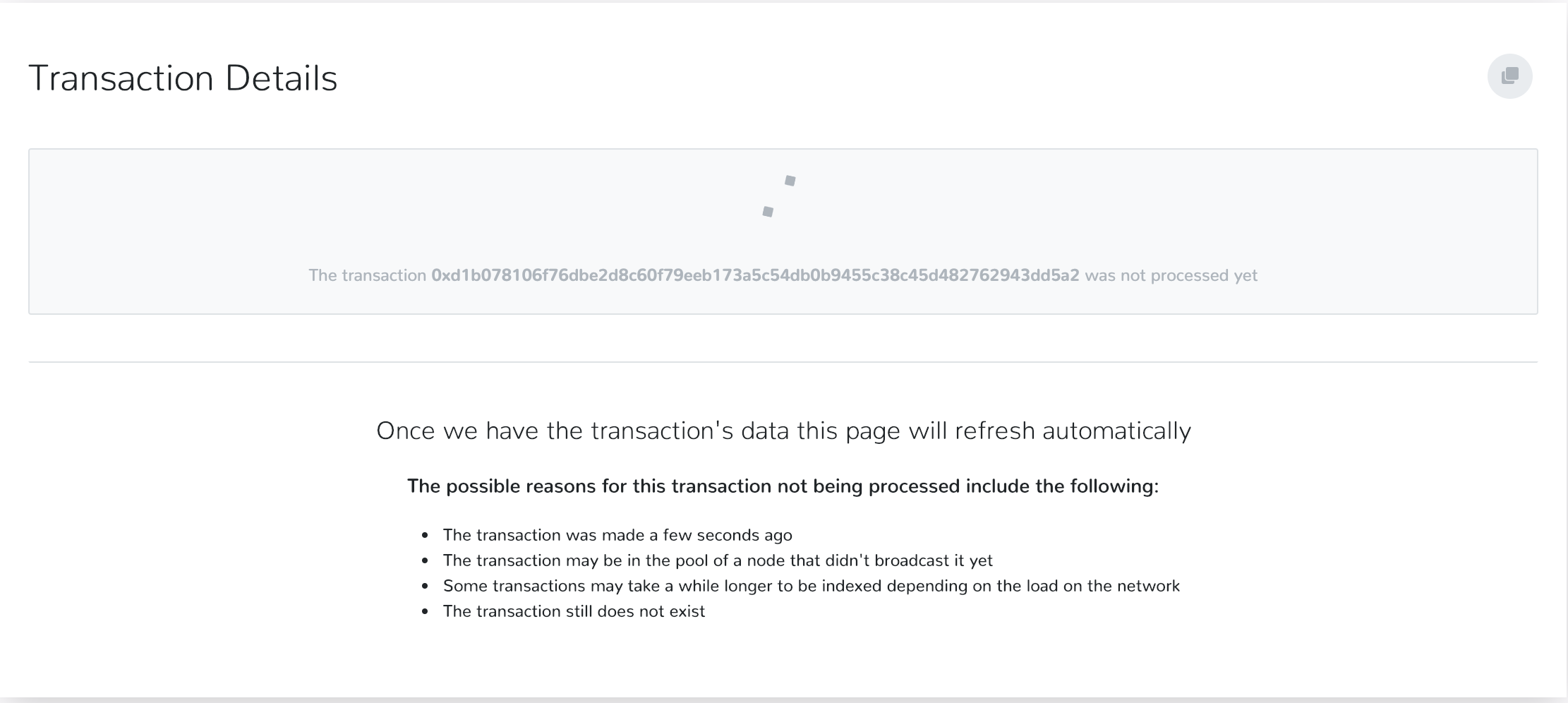Viewport: 1568px width, 703px height.
Task: Click the Transaction Details heading
Action: tap(183, 78)
